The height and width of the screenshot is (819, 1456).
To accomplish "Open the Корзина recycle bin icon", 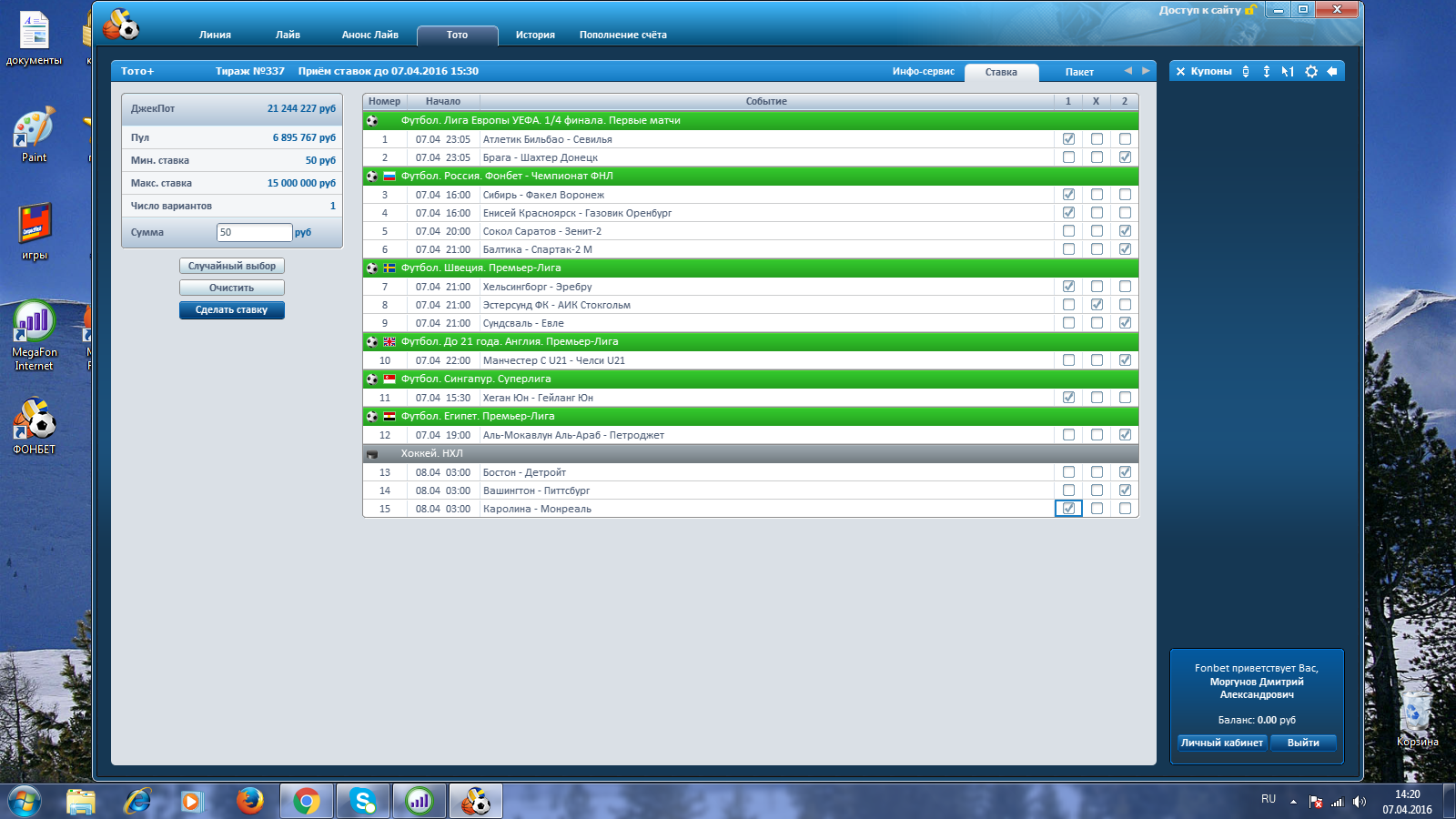I will (1417, 719).
